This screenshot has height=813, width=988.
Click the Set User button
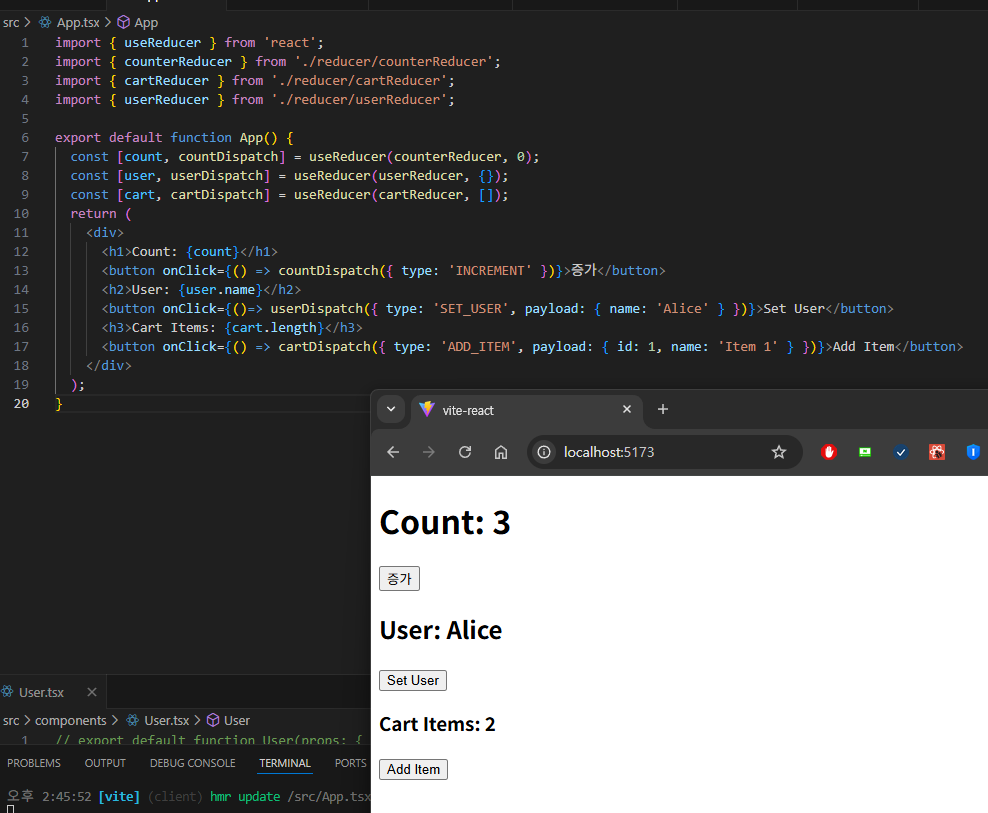click(x=413, y=680)
